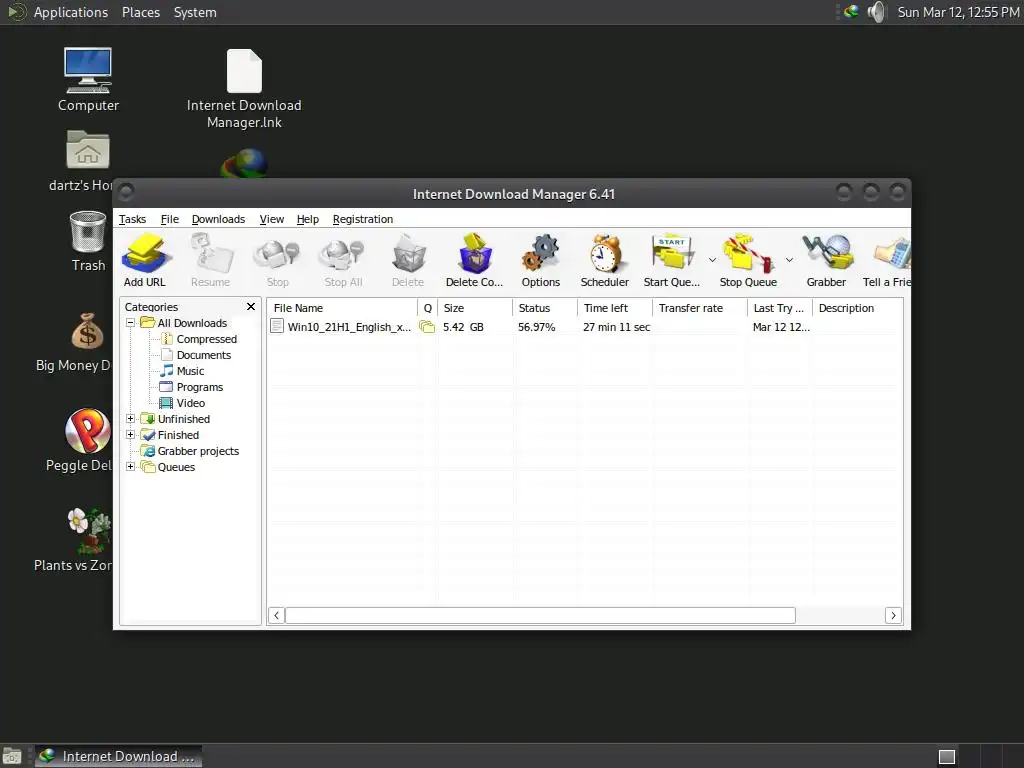
Task: Click the 5.42 GB size cell
Action: (x=464, y=327)
